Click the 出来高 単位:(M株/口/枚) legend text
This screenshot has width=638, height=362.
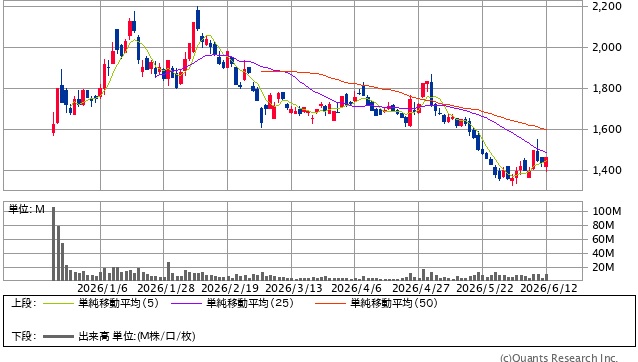click(x=137, y=336)
